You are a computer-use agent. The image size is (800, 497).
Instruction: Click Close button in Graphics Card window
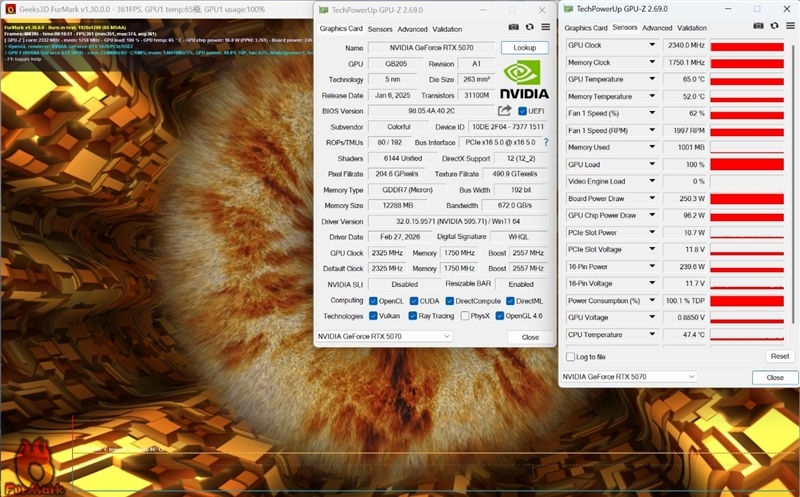(530, 337)
